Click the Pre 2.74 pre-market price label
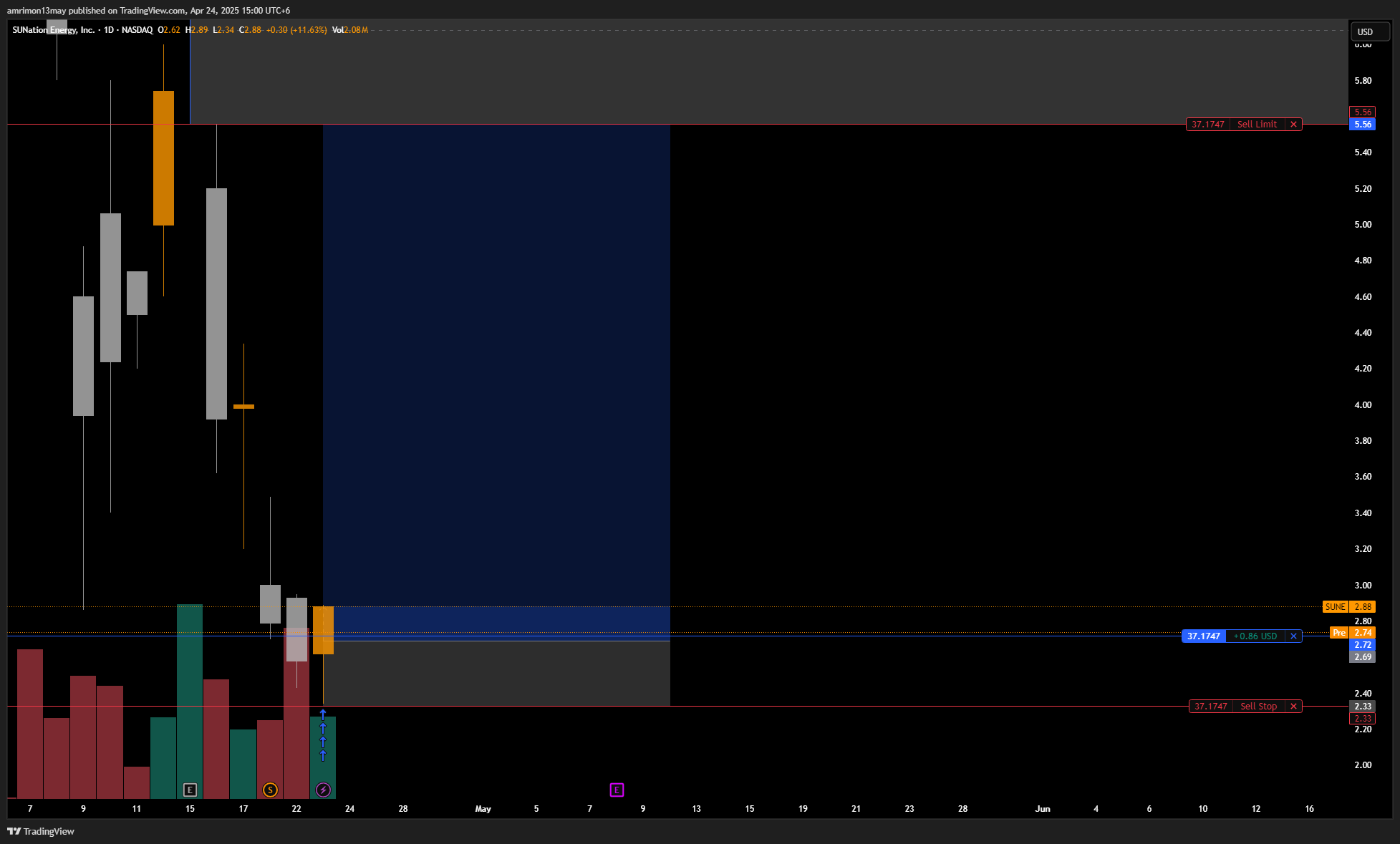This screenshot has width=1400, height=844. (x=1353, y=632)
